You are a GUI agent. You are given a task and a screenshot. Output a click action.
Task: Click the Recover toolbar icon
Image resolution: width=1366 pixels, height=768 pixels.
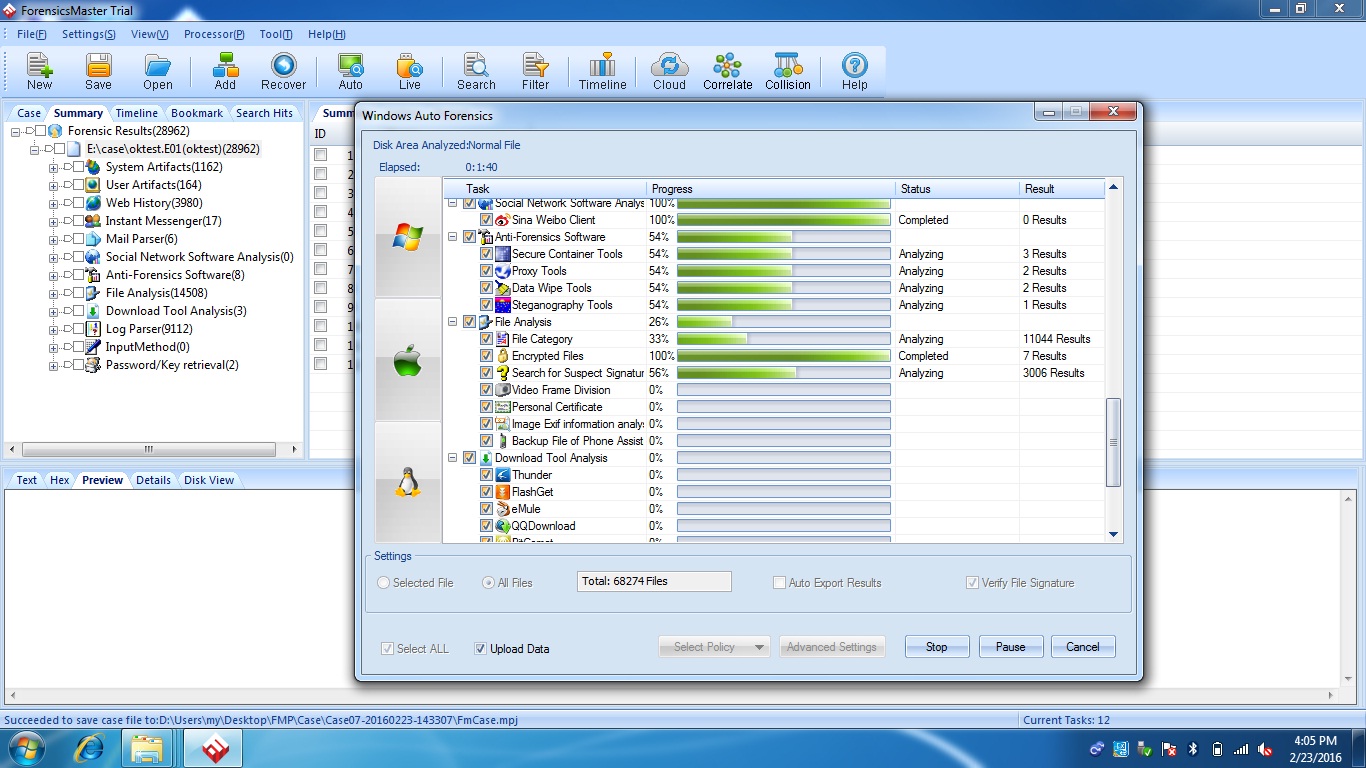[283, 66]
